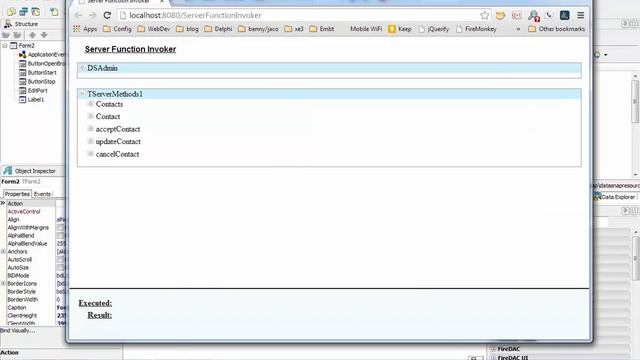
Task: Click the Label1 component icon
Action: coord(22,99)
